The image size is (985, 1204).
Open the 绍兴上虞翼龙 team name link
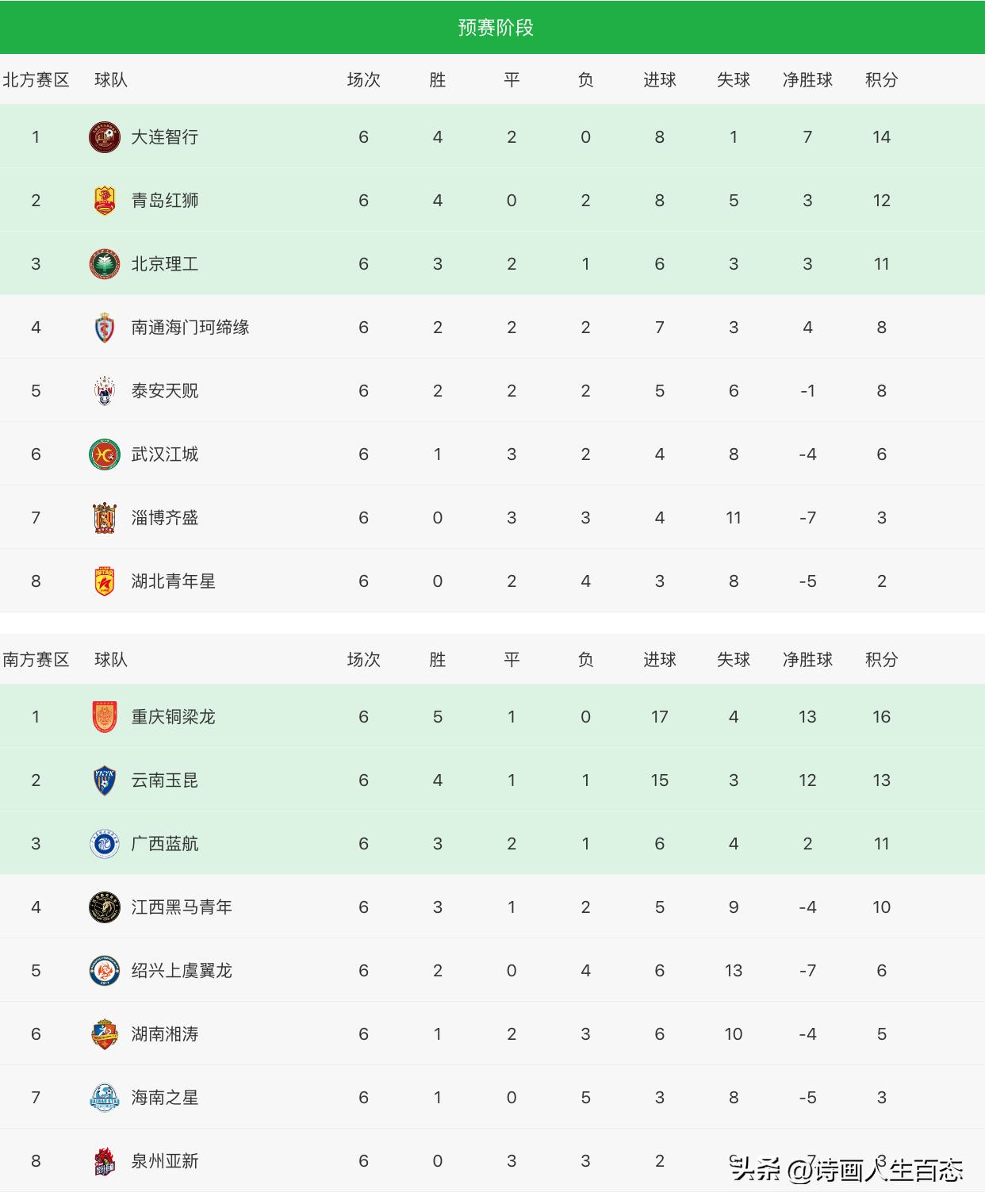[182, 971]
